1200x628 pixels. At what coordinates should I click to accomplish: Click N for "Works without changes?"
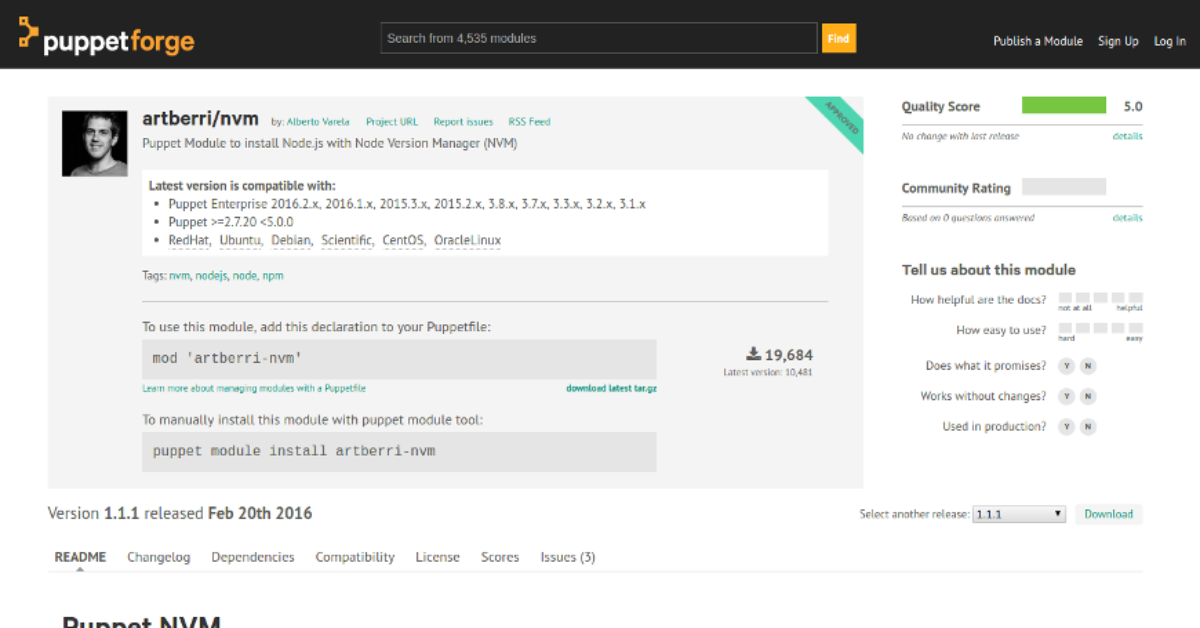point(1088,396)
